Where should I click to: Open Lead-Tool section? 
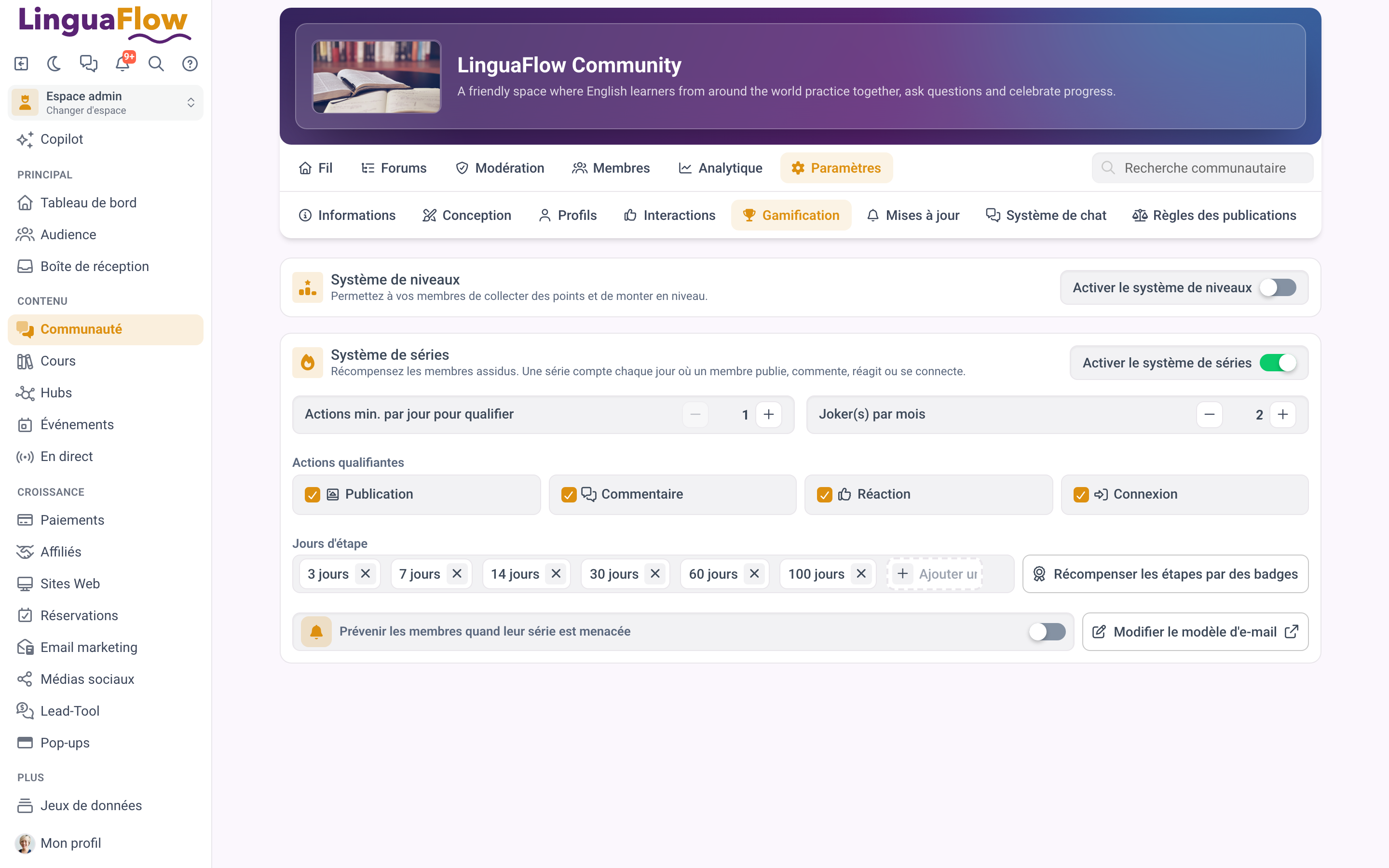pyautogui.click(x=106, y=711)
